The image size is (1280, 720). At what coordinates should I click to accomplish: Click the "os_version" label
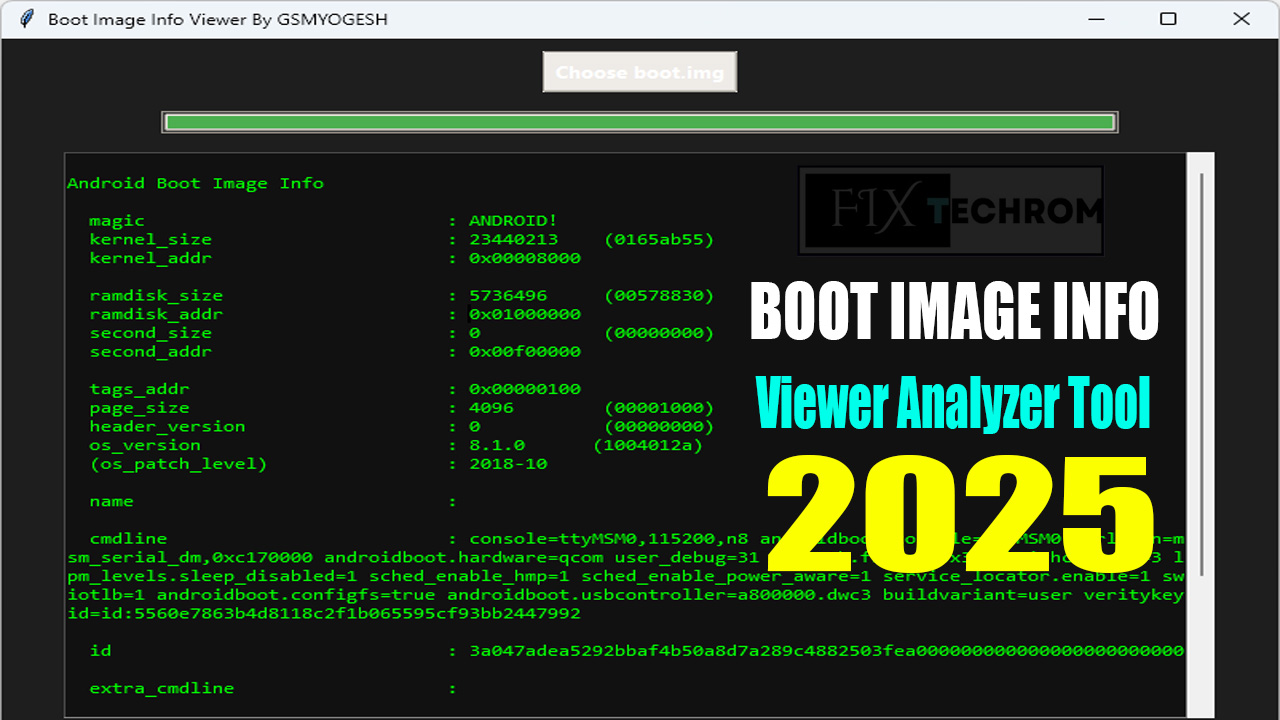145,445
